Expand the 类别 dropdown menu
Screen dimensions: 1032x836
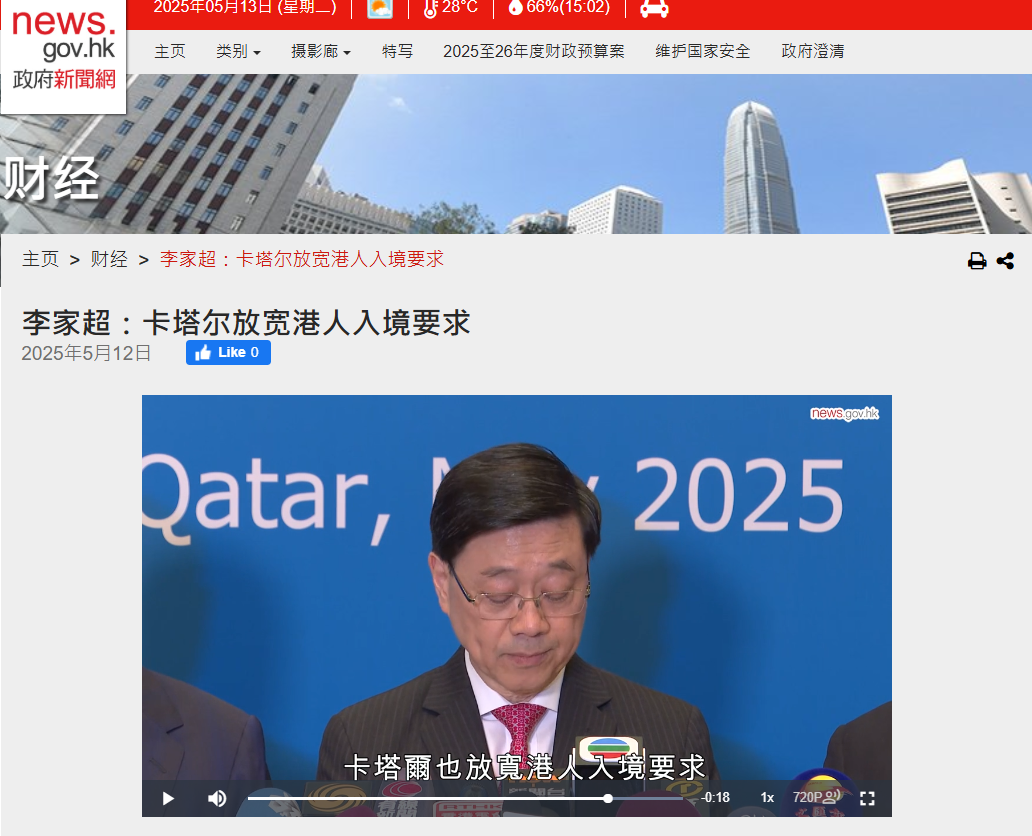click(x=238, y=52)
